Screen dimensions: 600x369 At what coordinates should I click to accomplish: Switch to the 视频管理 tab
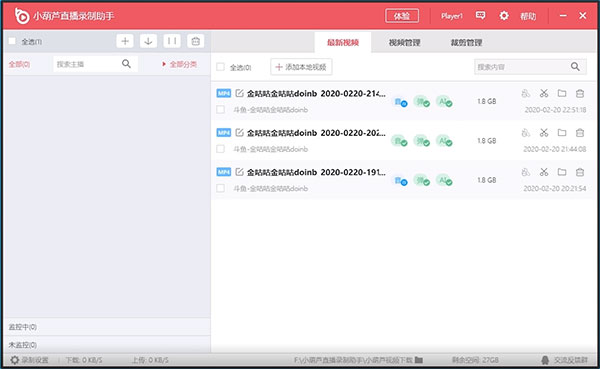point(404,42)
